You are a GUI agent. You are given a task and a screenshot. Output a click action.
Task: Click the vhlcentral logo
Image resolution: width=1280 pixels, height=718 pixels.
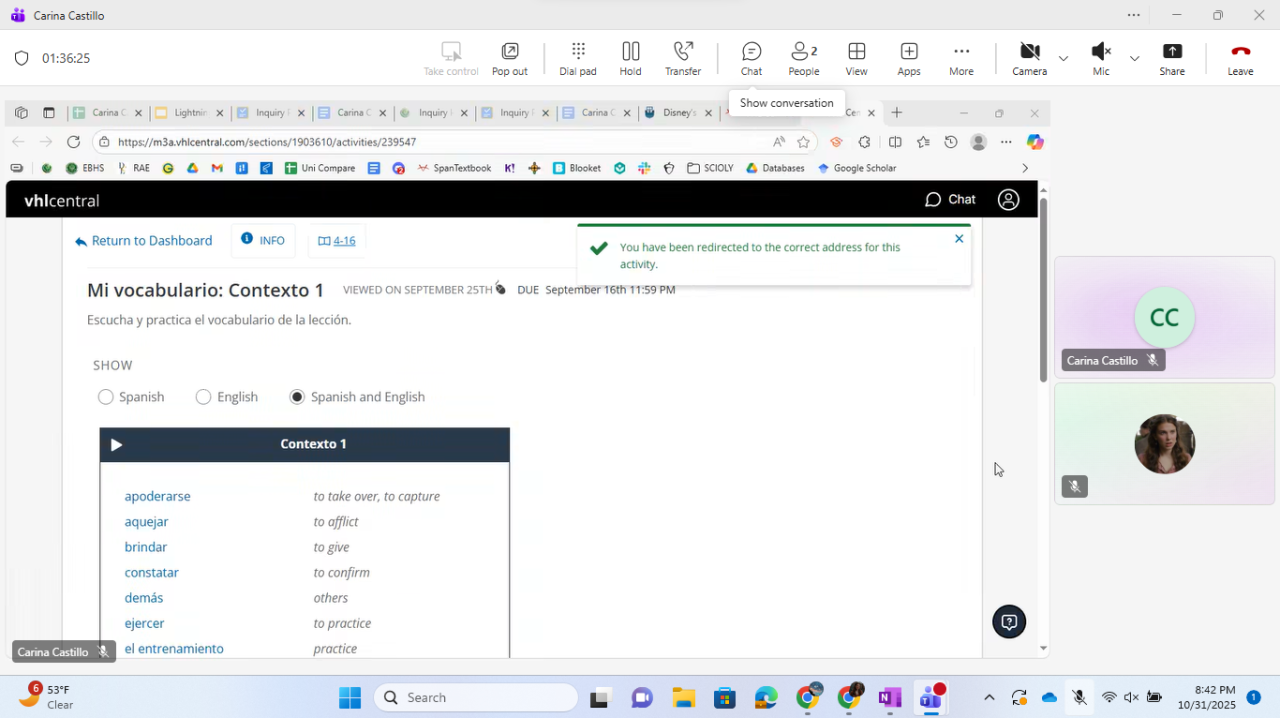pyautogui.click(x=61, y=201)
